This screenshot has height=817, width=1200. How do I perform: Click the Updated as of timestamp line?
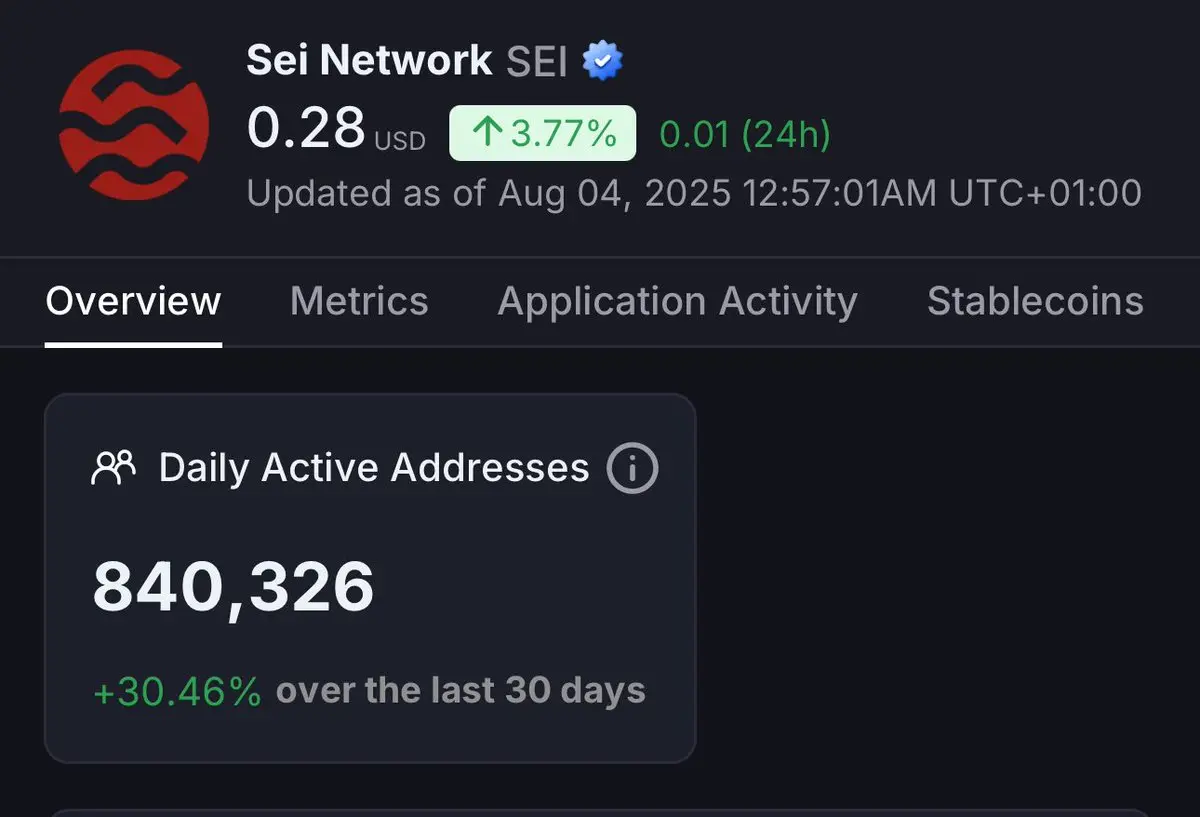coord(694,193)
